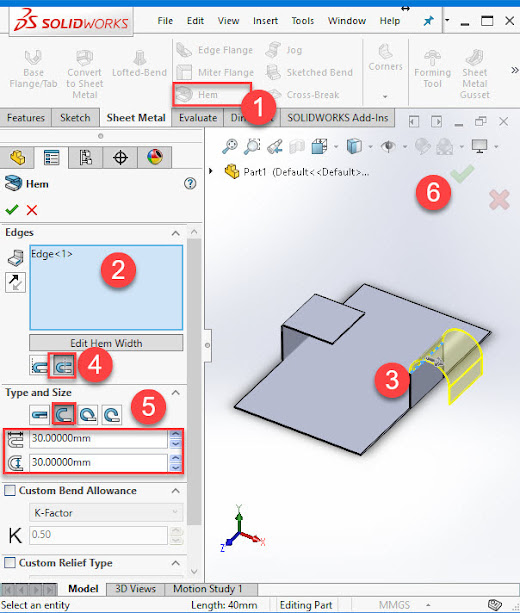The image size is (520, 613).
Task: Select the Open hem type icon
Action: 63,414
